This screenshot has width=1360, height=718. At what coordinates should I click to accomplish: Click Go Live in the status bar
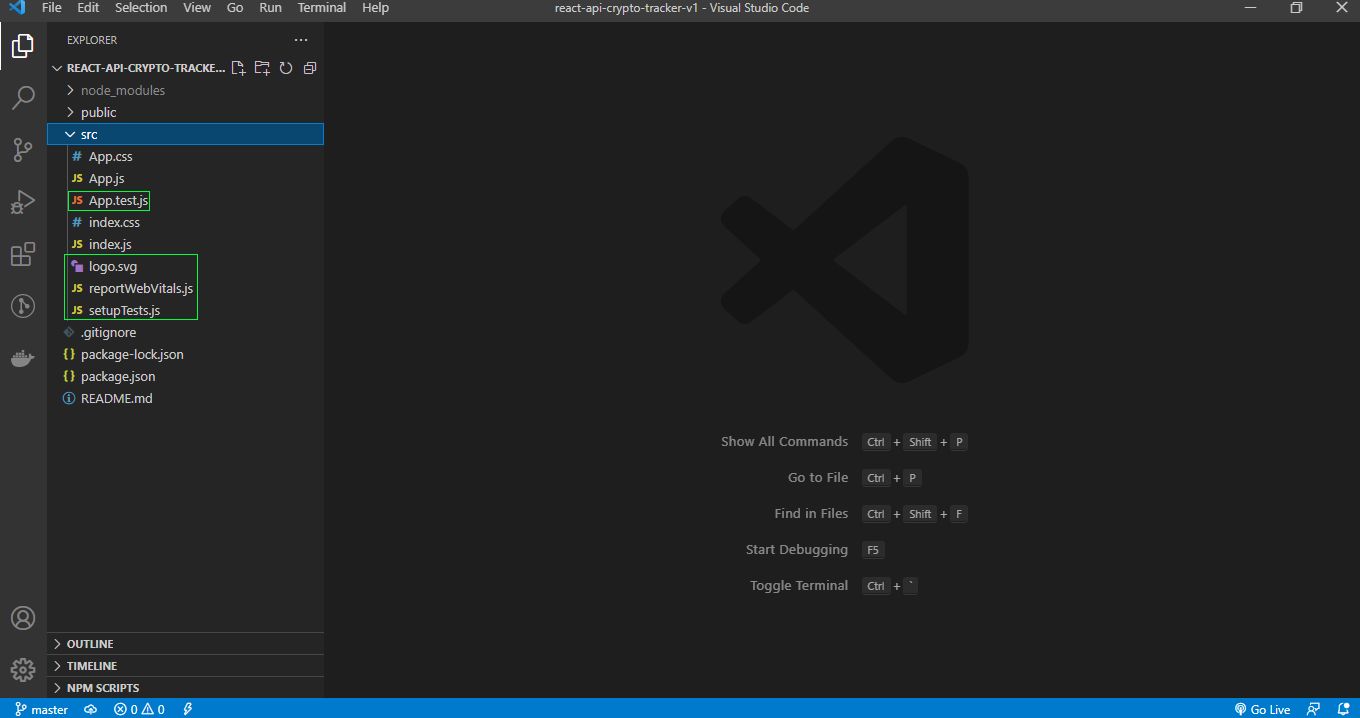point(1262,709)
